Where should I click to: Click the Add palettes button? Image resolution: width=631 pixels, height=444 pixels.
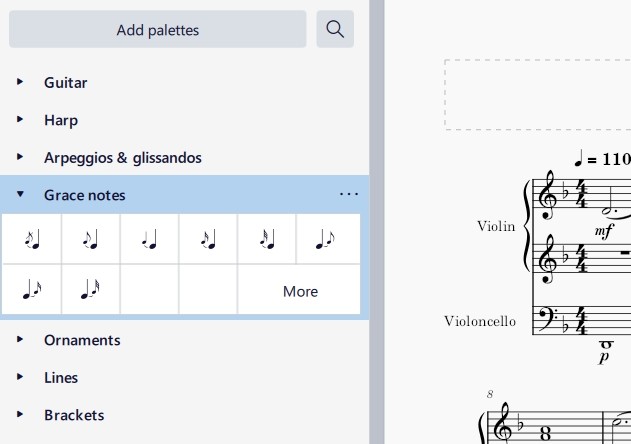tap(158, 29)
